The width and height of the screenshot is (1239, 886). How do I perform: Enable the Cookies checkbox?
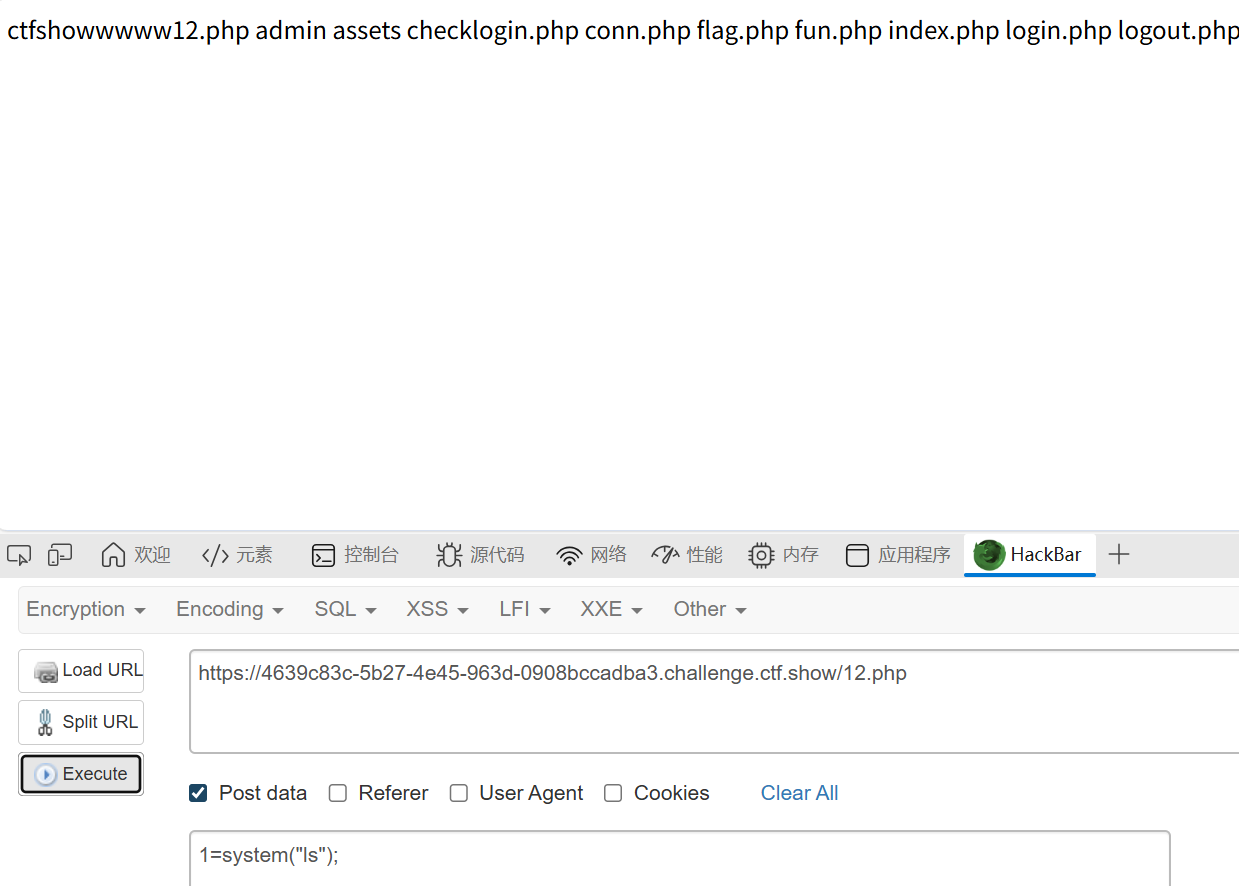point(613,793)
